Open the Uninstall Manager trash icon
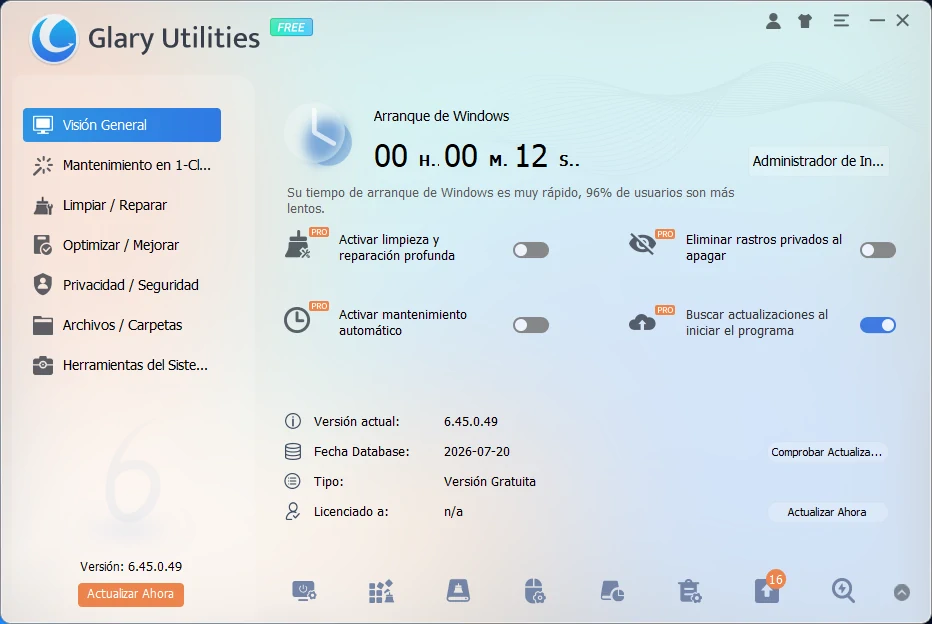This screenshot has height=624, width=932. [x=689, y=591]
